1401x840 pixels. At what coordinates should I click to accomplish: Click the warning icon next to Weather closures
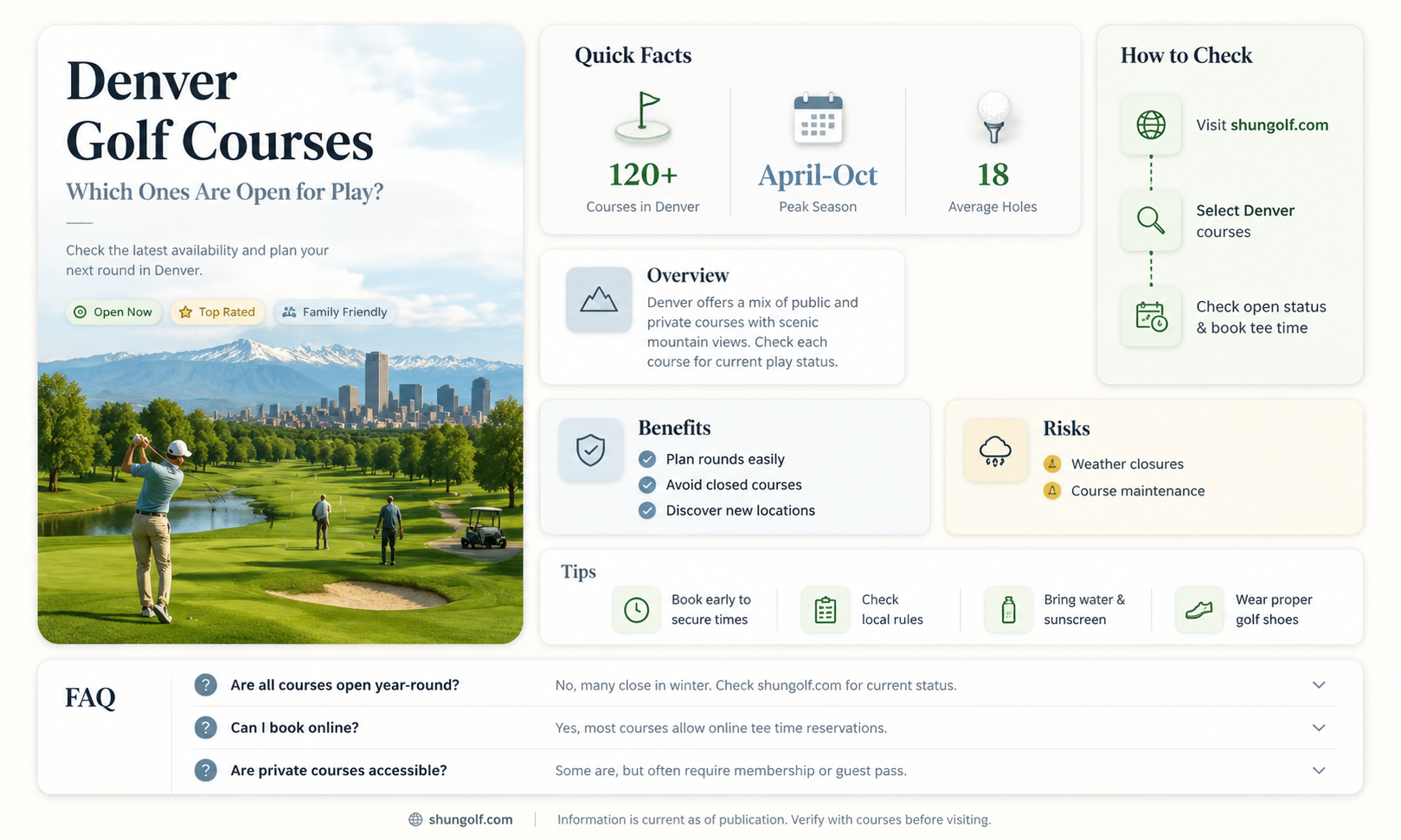coord(1052,464)
